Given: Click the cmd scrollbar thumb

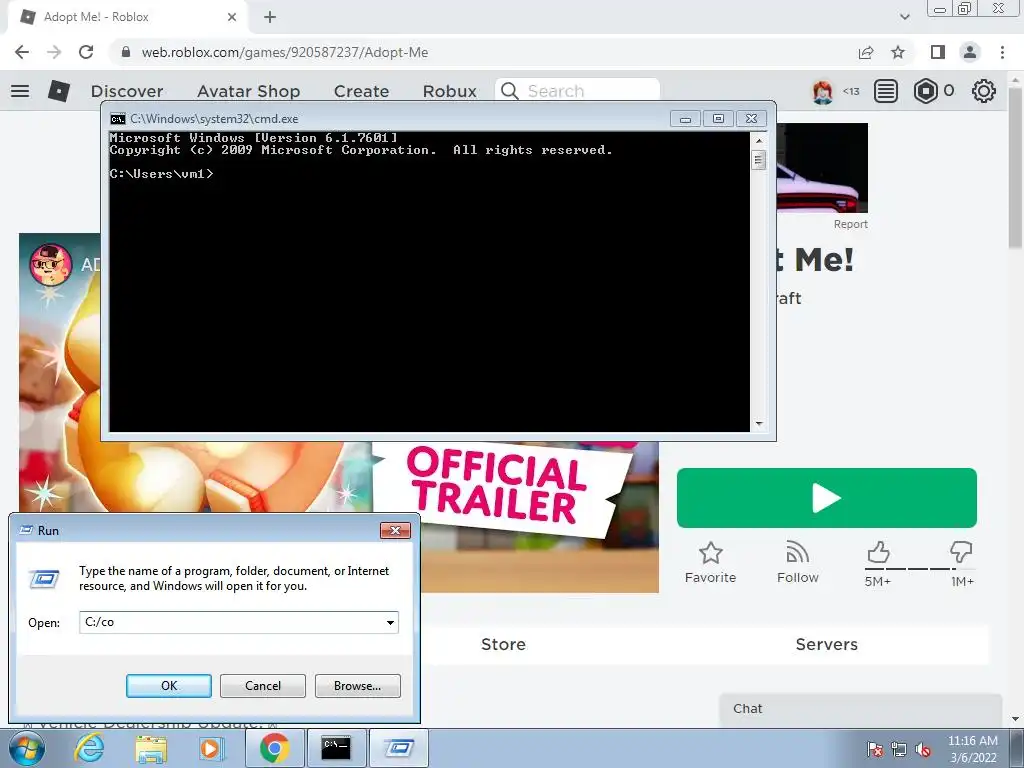Looking at the screenshot, I should pos(758,160).
